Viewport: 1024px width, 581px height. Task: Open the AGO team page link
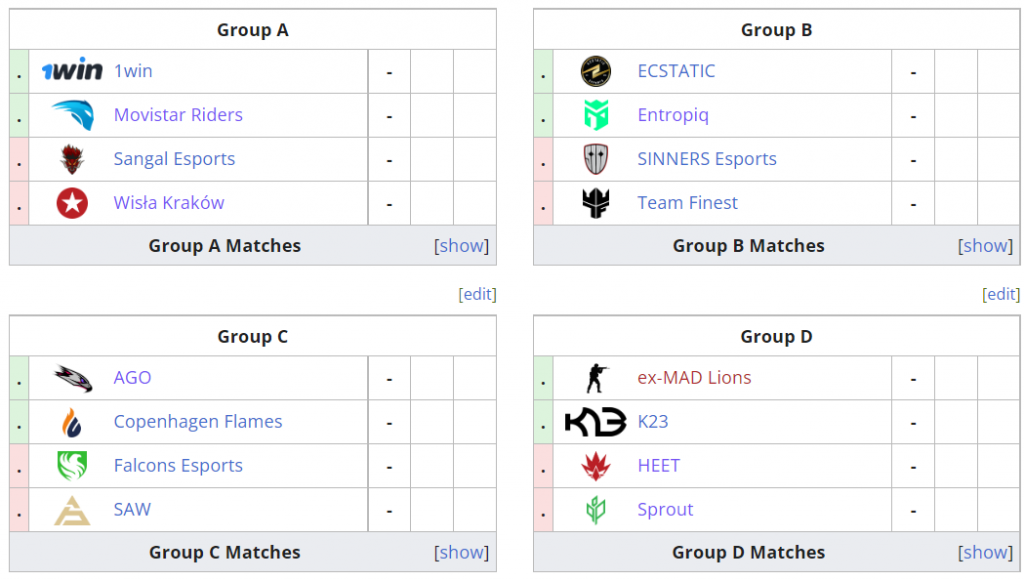[133, 378]
